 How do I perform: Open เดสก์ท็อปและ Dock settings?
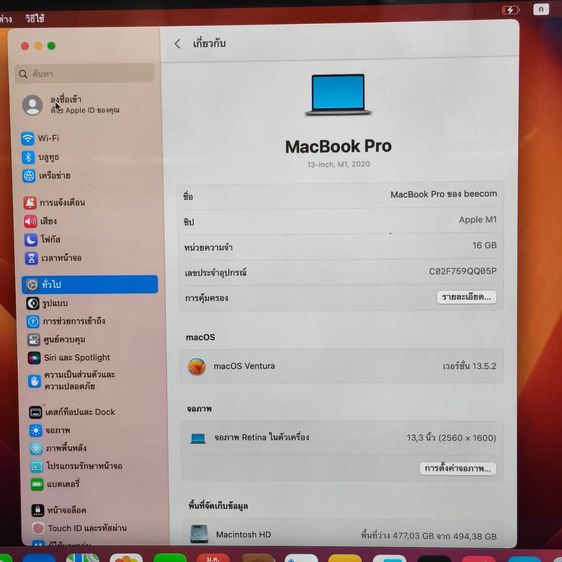coord(72,412)
